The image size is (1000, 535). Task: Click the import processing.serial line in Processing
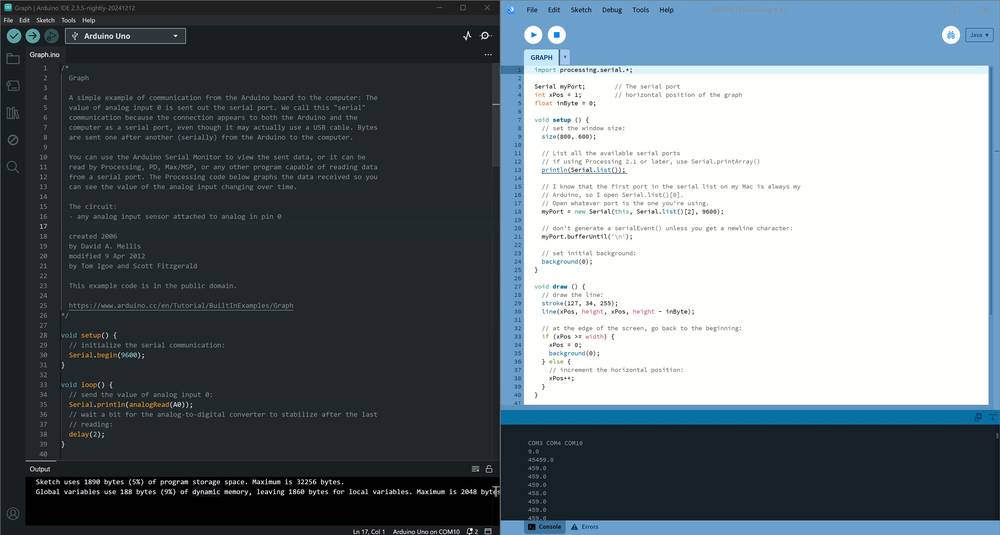coord(583,70)
